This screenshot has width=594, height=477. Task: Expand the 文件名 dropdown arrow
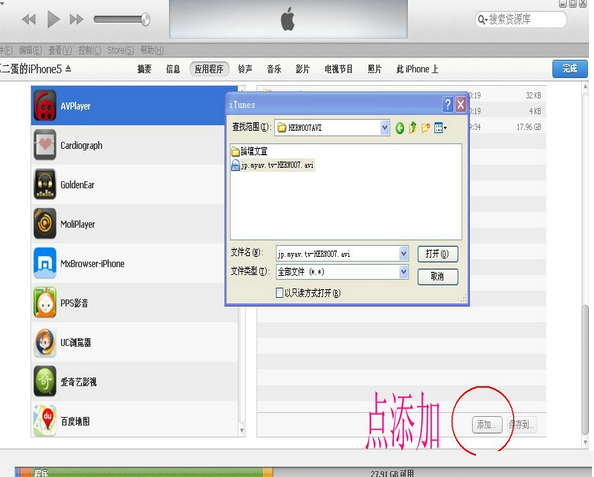[404, 254]
